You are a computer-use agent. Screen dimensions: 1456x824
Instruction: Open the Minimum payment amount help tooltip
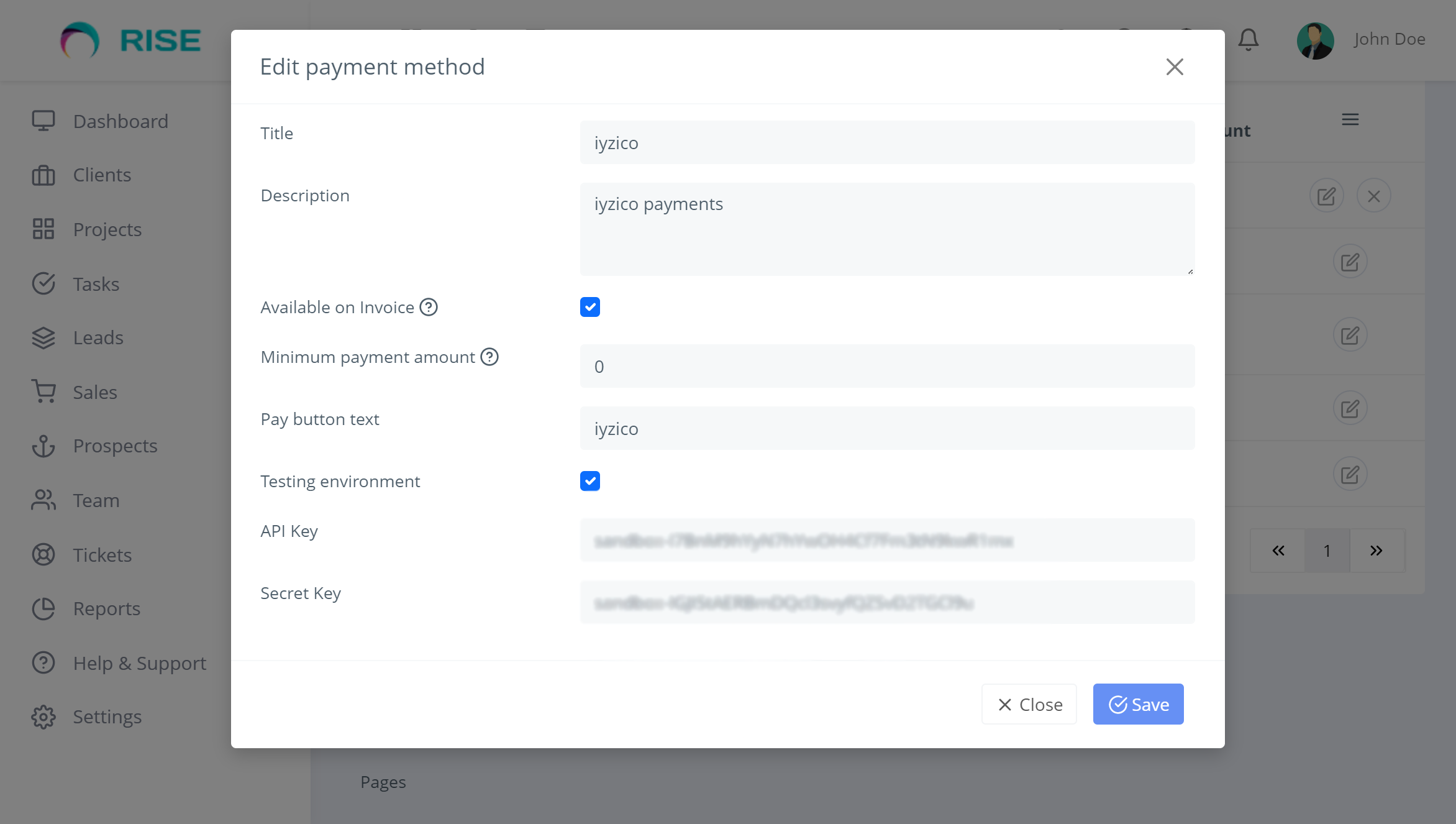(489, 357)
